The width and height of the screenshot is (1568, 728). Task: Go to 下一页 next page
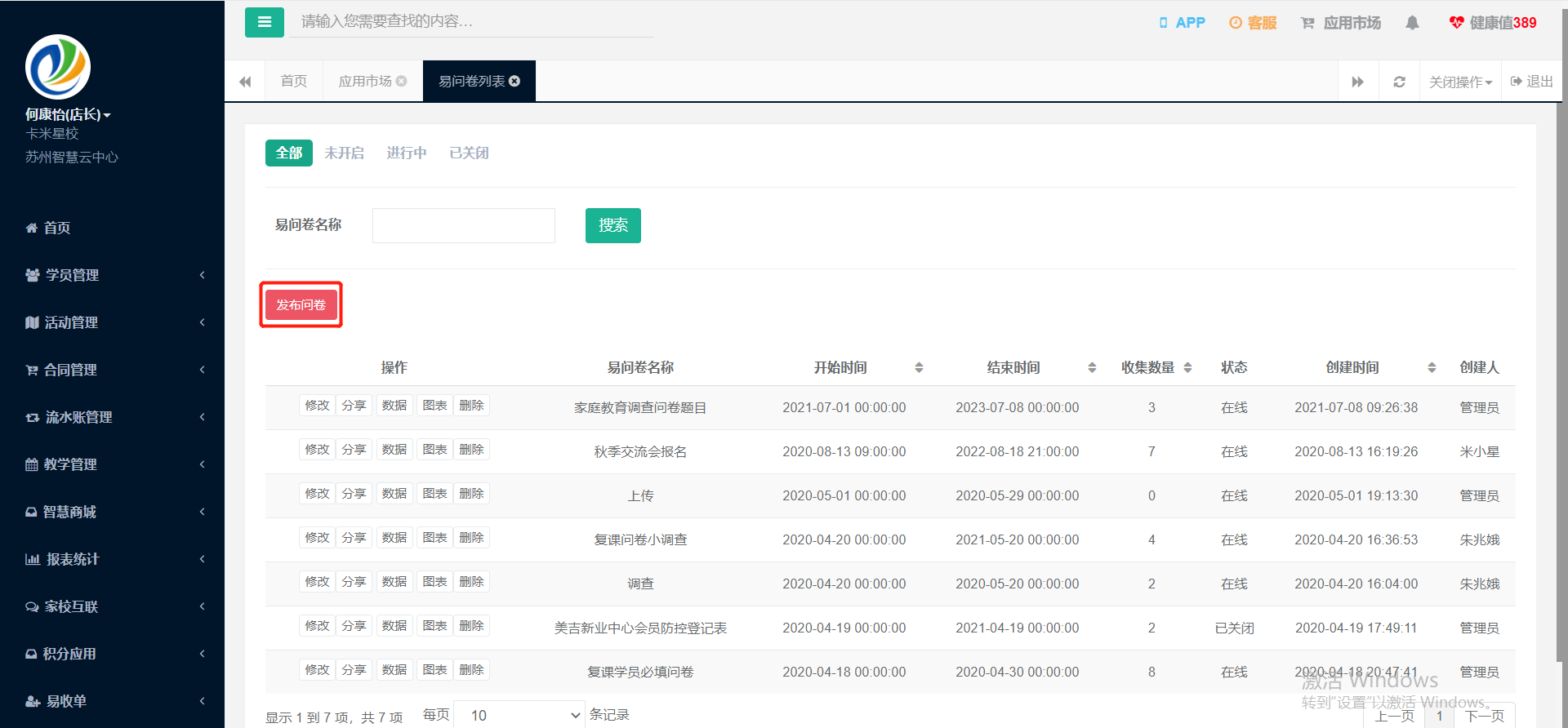(x=1485, y=716)
